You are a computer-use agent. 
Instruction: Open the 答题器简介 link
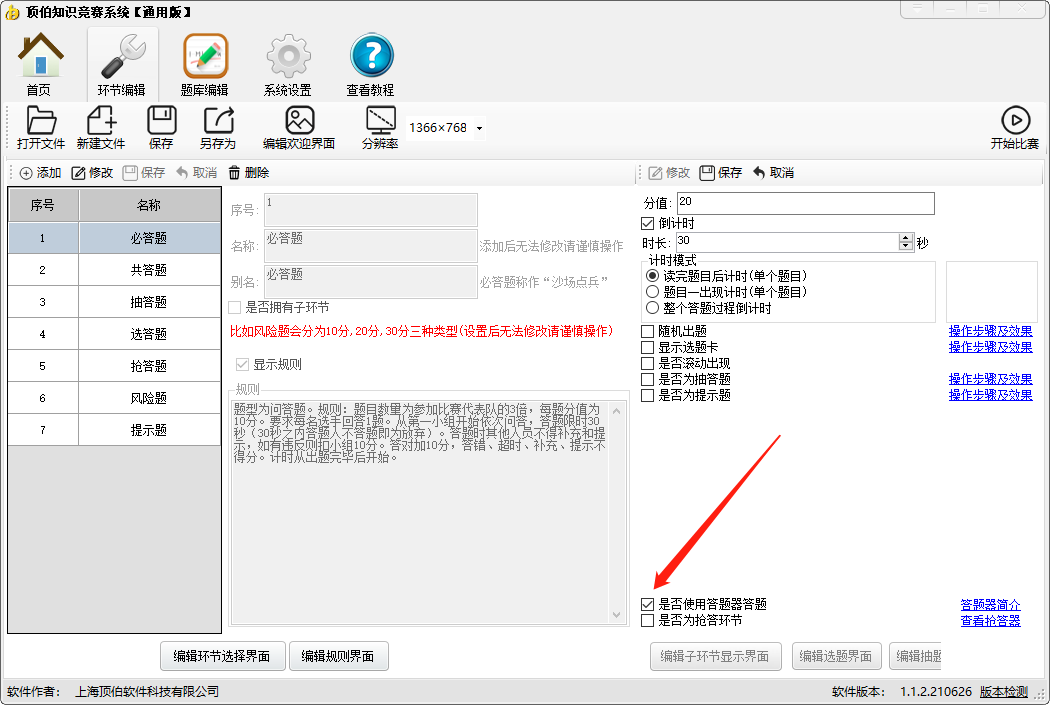pyautogui.click(x=990, y=605)
